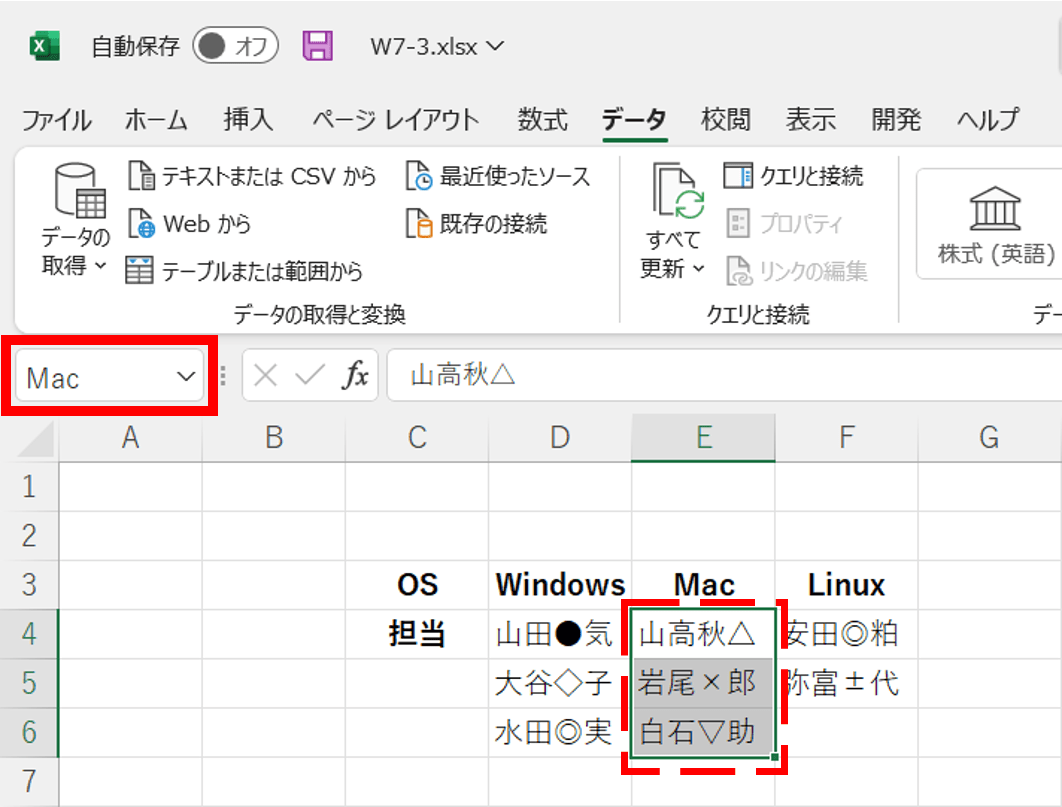Screen dimensions: 1062x807
Task: Cancel the entry with the X icon
Action: [265, 375]
